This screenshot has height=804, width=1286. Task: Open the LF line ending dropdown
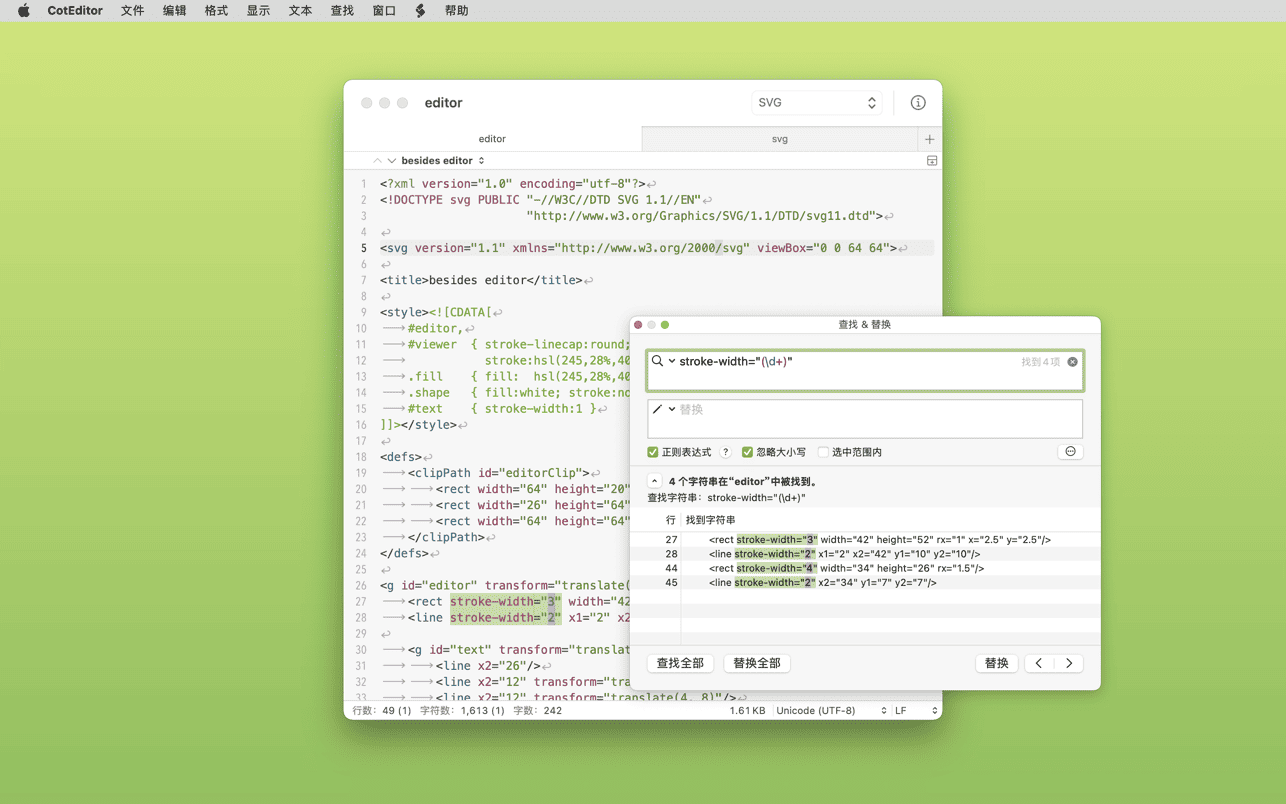click(x=916, y=711)
